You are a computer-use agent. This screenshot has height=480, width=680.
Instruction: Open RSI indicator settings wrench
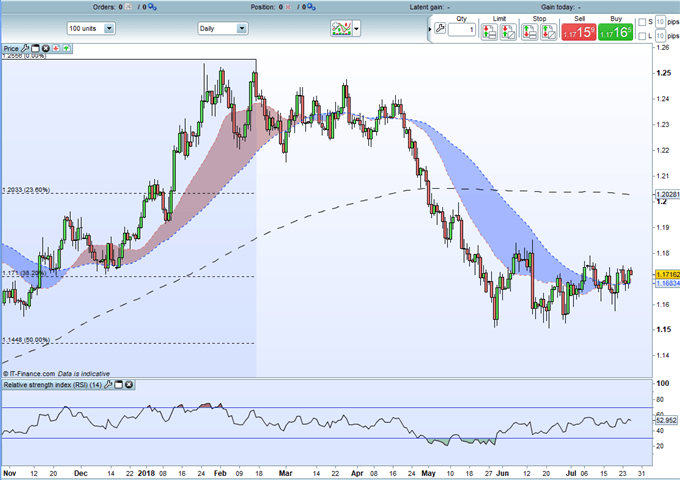tap(108, 385)
